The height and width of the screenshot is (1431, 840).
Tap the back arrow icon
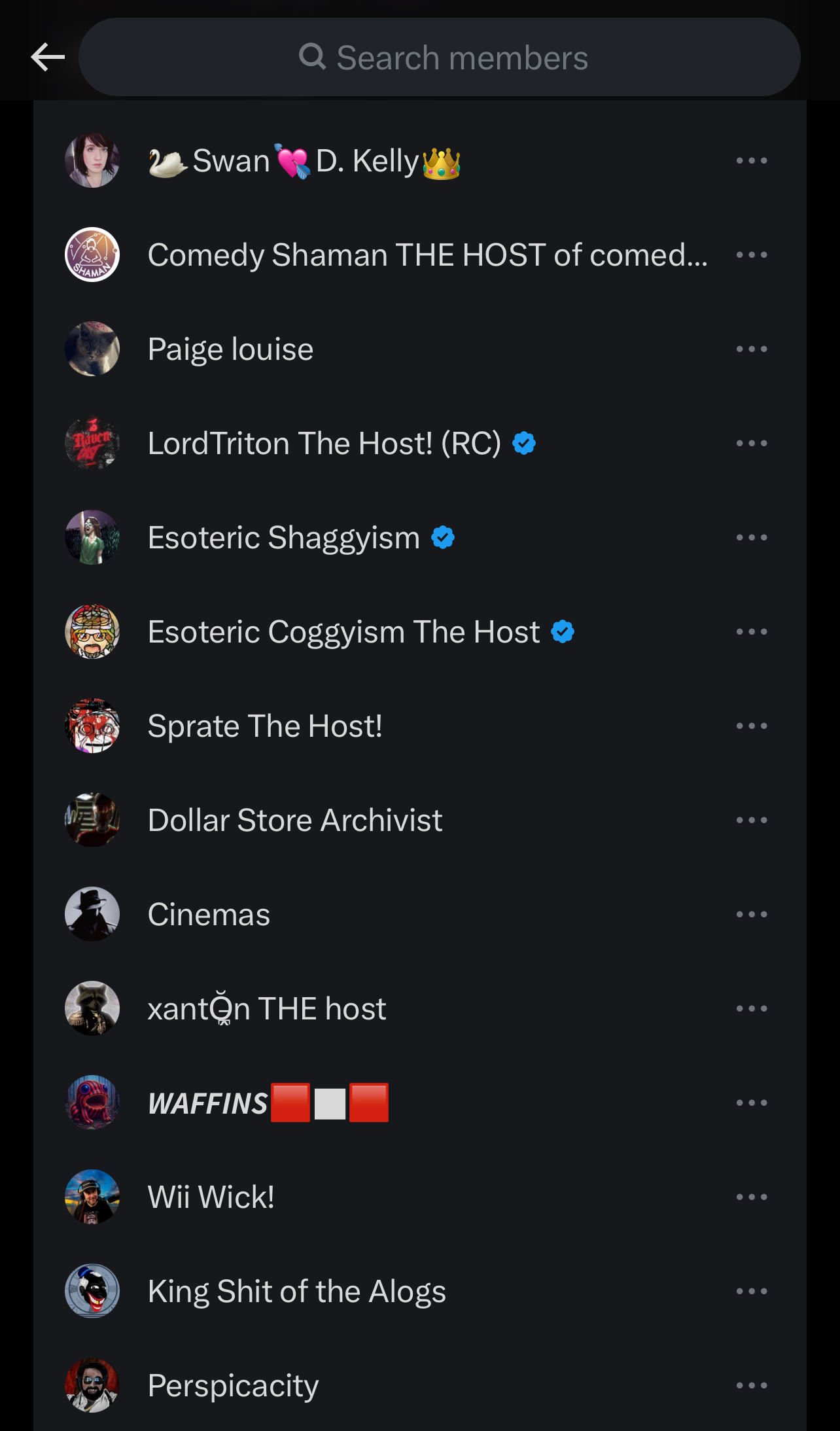point(48,58)
